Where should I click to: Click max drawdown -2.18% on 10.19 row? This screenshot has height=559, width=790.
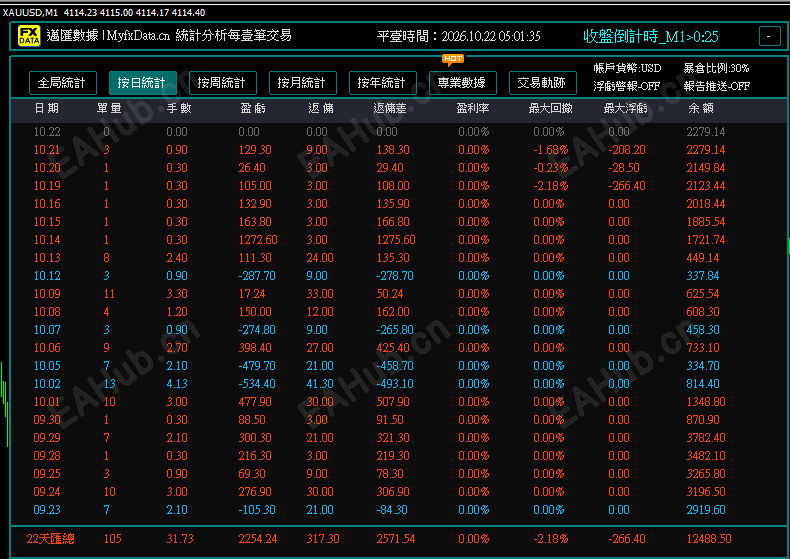(x=551, y=186)
